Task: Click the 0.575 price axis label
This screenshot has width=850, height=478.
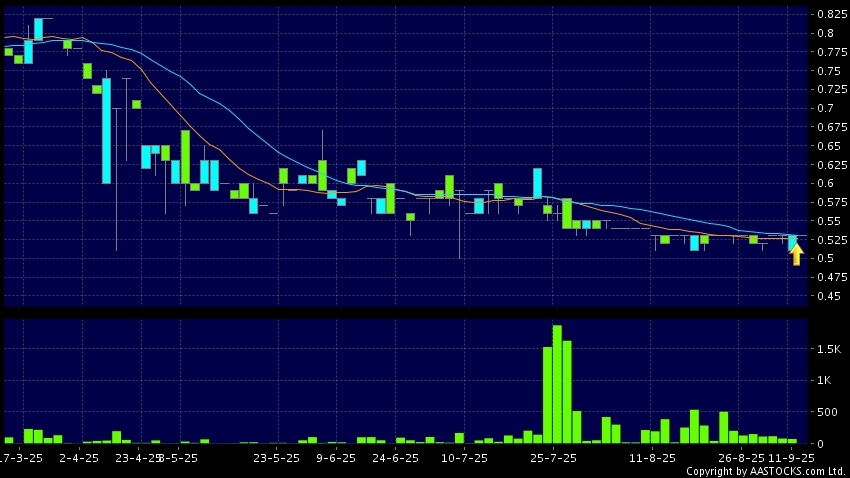Action: click(832, 202)
